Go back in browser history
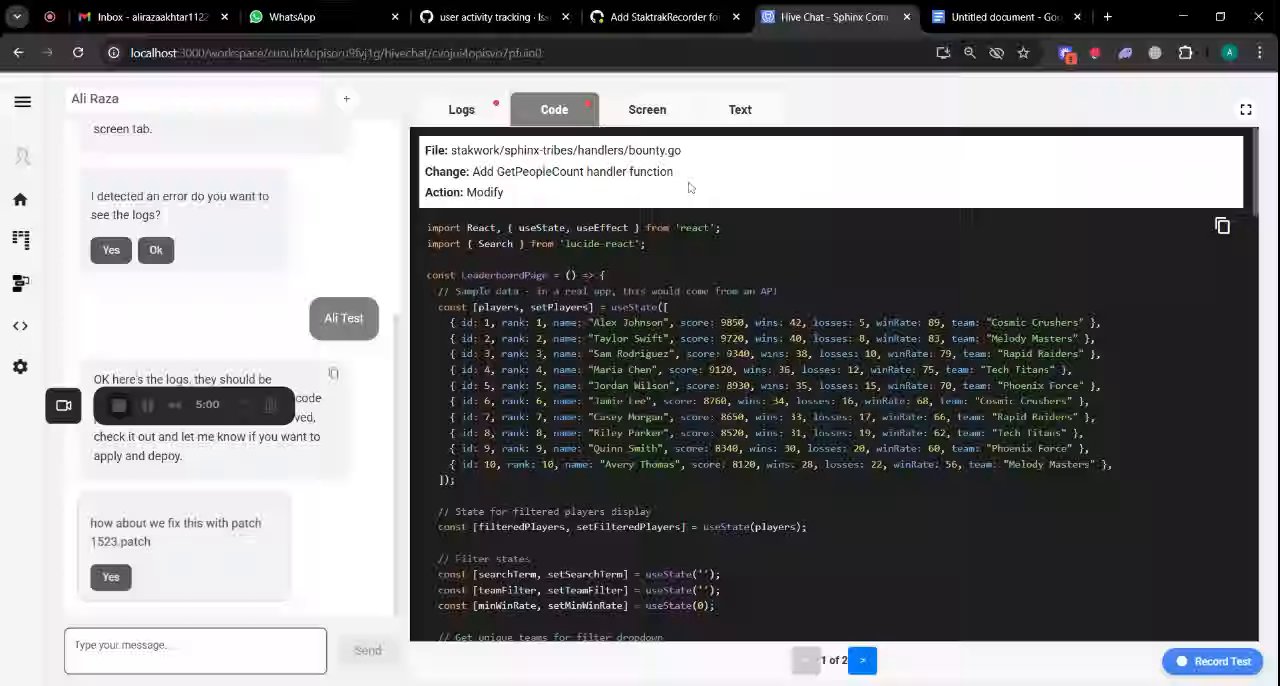This screenshot has height=686, width=1280. [x=18, y=53]
